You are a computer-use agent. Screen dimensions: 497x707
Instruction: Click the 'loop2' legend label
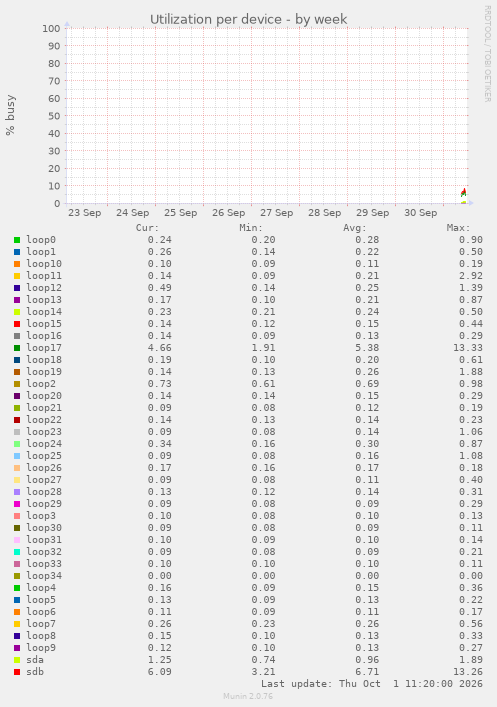click(41, 384)
